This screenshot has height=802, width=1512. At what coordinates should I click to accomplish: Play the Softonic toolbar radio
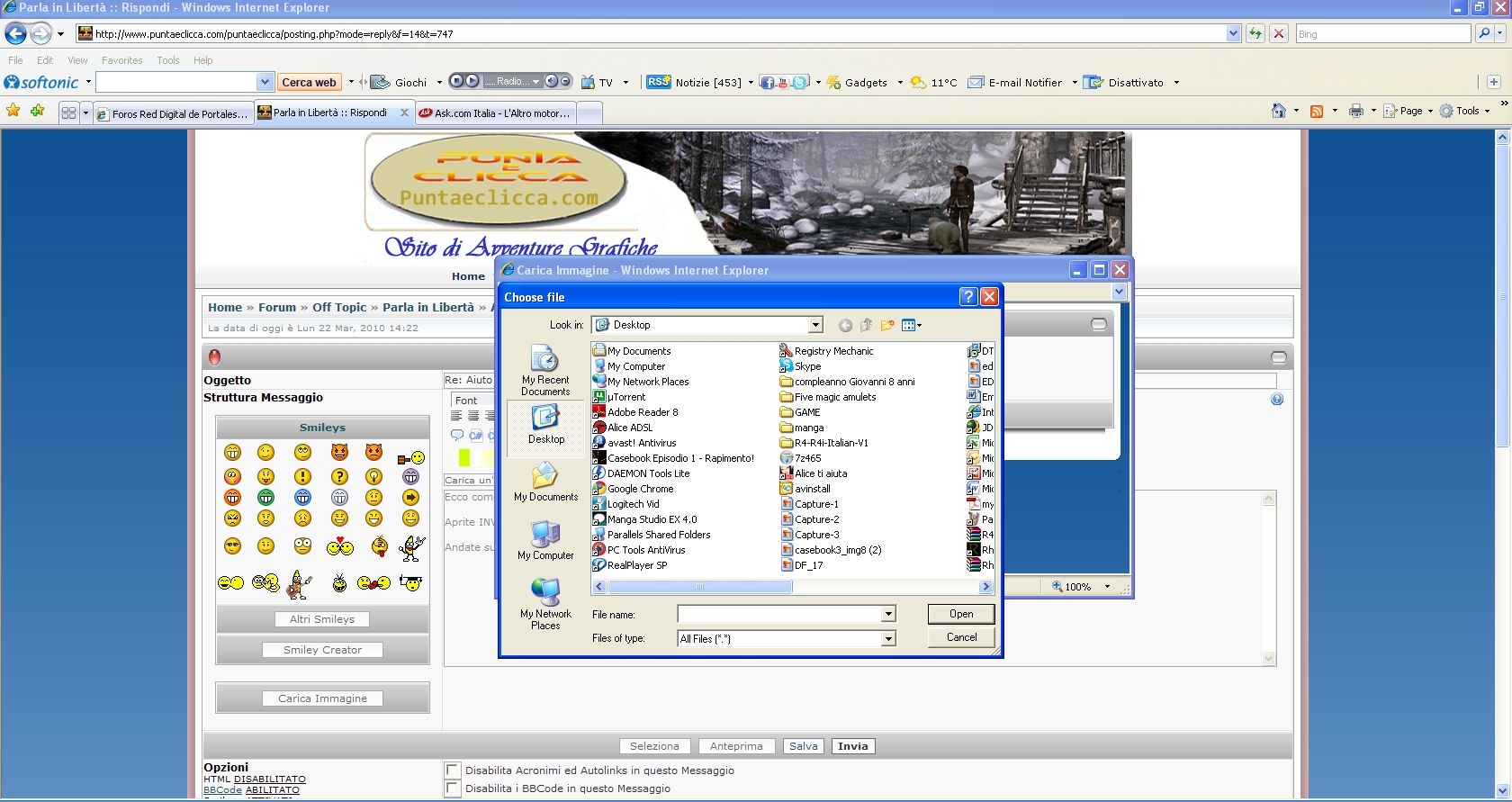coord(472,81)
